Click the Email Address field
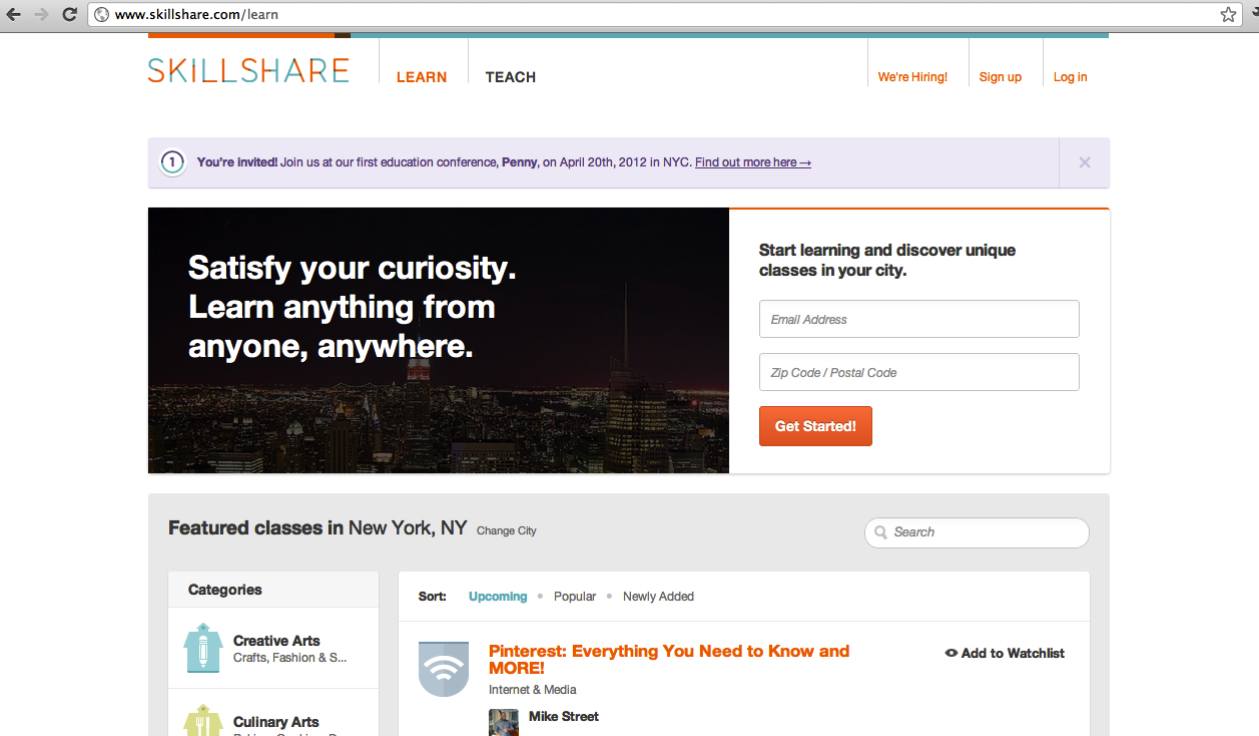1259x736 pixels. tap(919, 319)
